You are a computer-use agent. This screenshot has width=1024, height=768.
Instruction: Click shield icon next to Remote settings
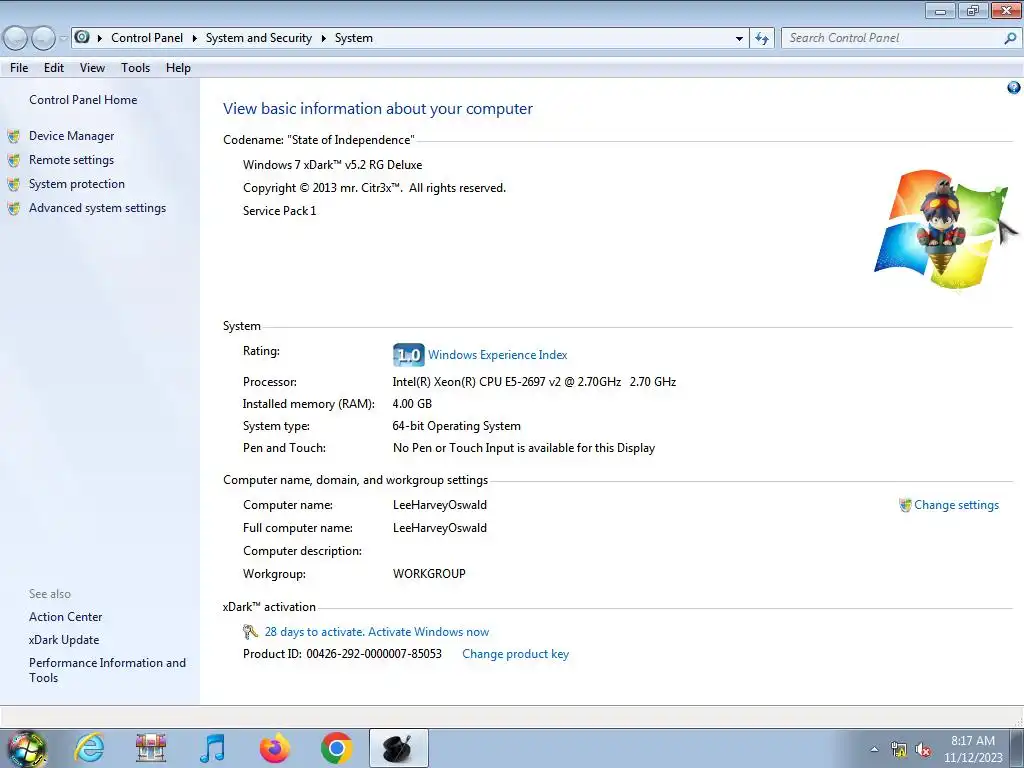click(14, 161)
